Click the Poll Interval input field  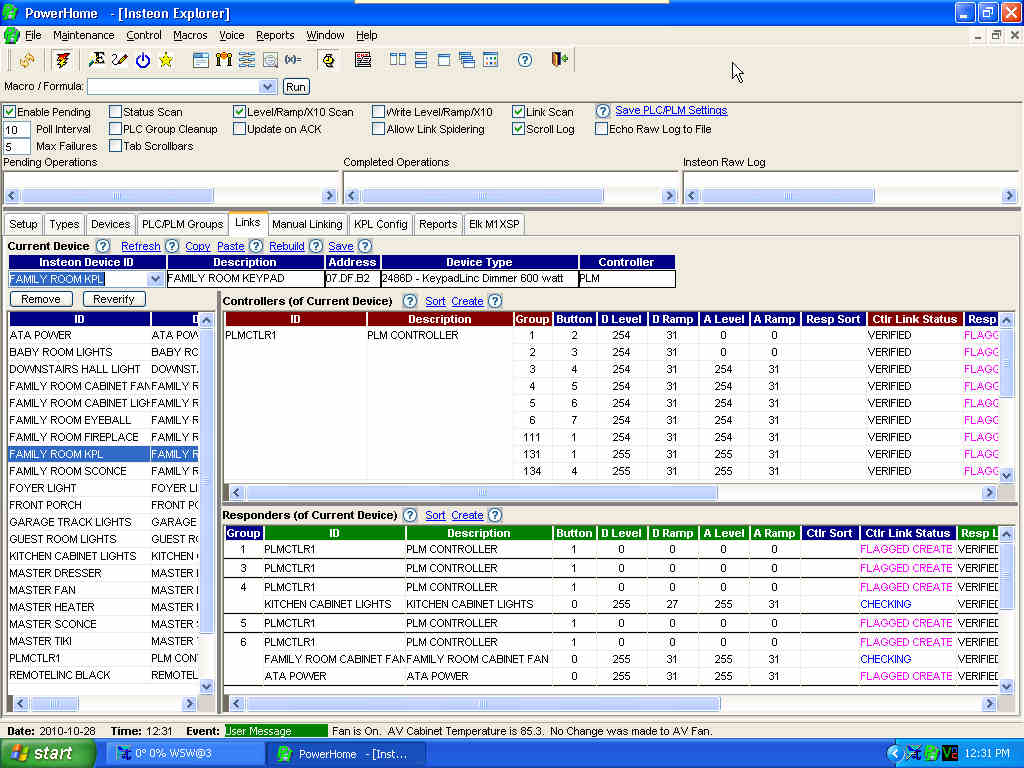(16, 129)
